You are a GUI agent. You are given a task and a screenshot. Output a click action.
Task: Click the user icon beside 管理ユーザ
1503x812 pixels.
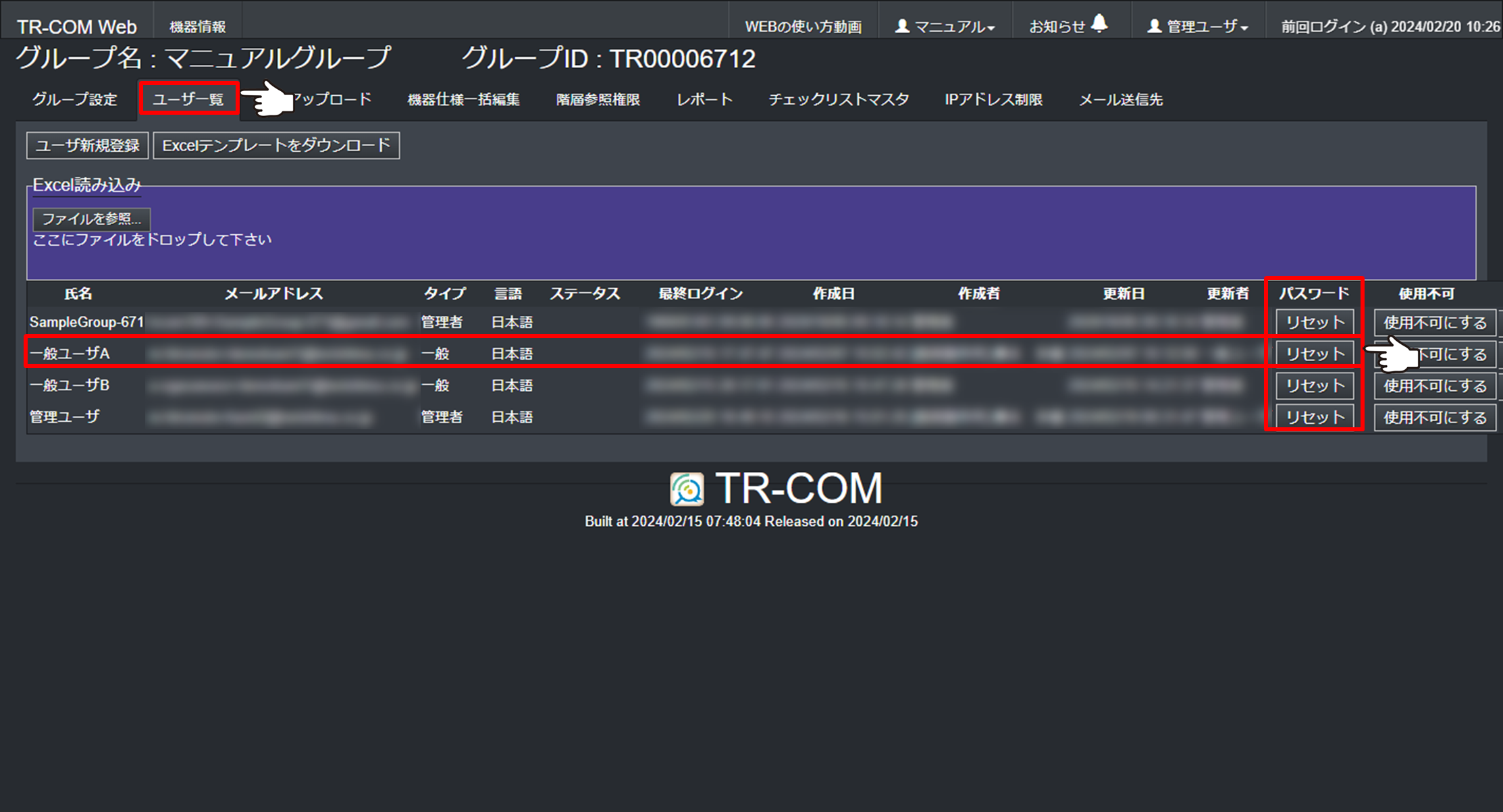coord(1155,26)
